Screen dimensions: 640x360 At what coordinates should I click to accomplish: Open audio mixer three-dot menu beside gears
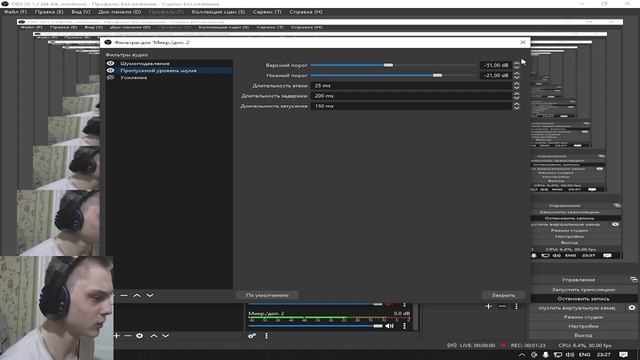click(267, 336)
